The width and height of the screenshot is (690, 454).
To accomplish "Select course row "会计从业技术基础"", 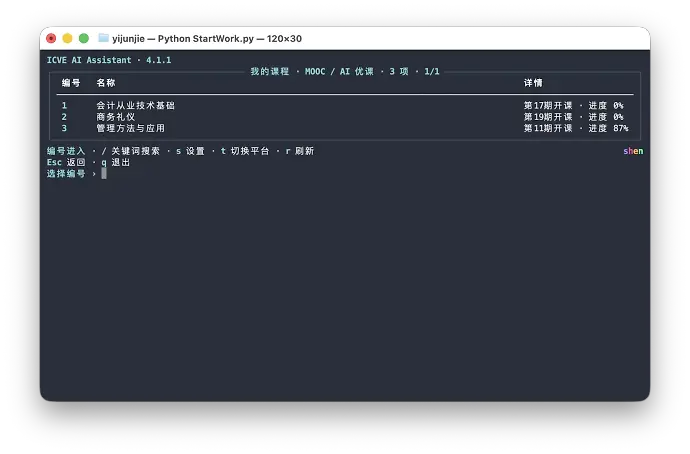I will click(345, 106).
